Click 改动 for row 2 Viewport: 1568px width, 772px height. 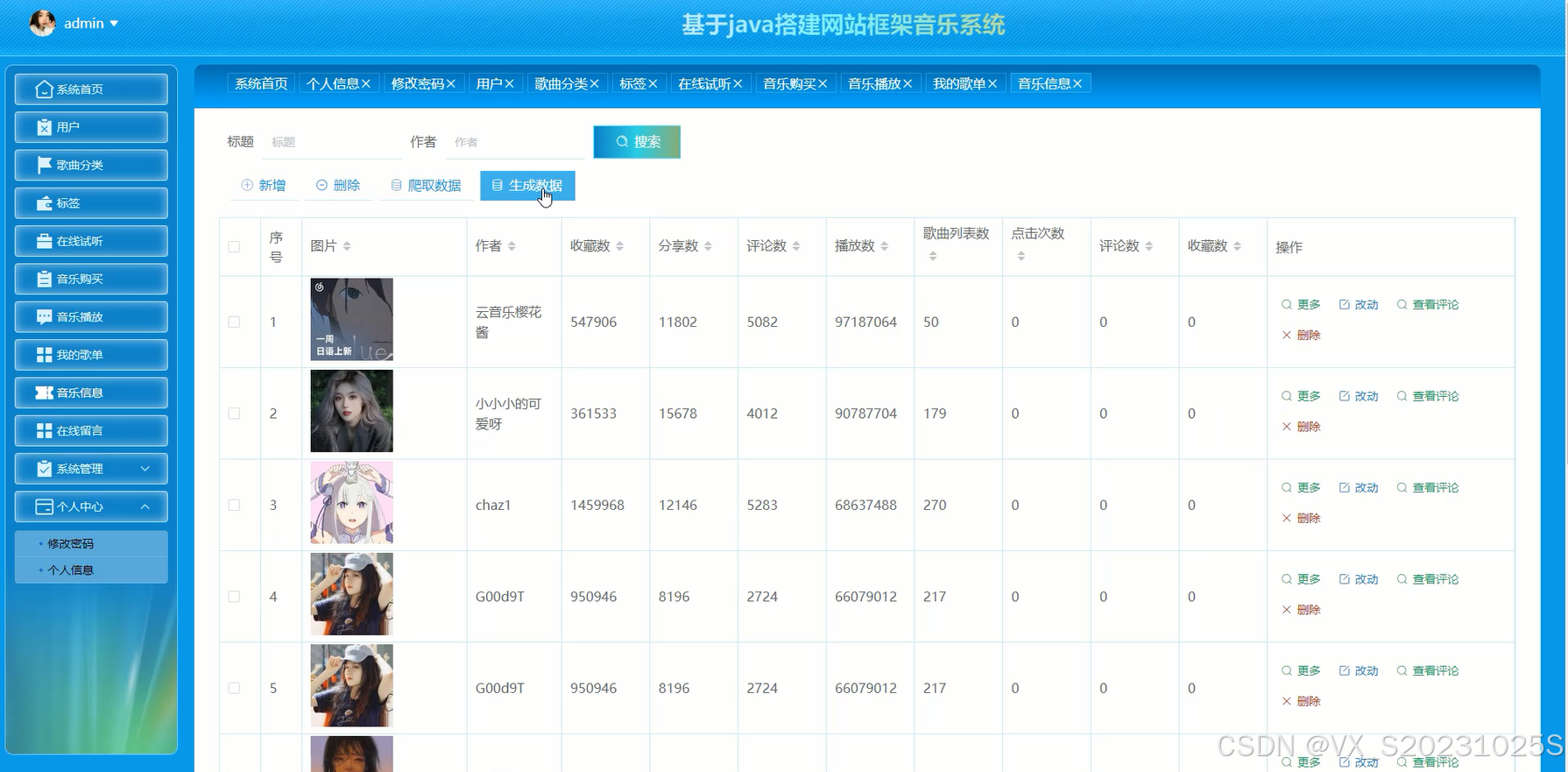pos(1359,396)
